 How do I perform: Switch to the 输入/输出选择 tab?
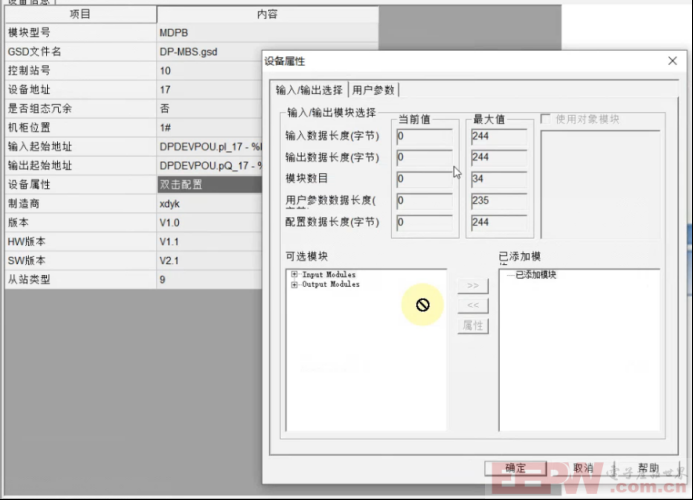pos(309,90)
